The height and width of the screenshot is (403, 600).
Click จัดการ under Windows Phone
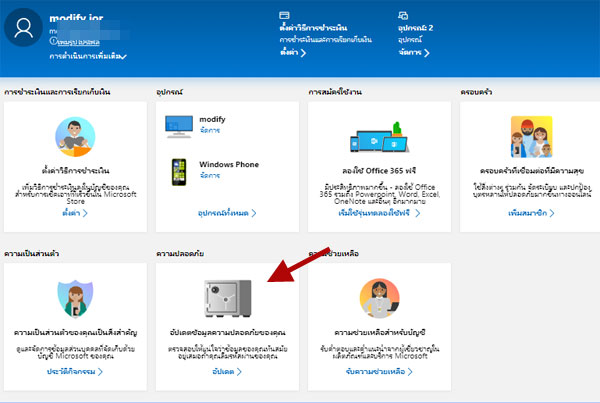click(210, 175)
